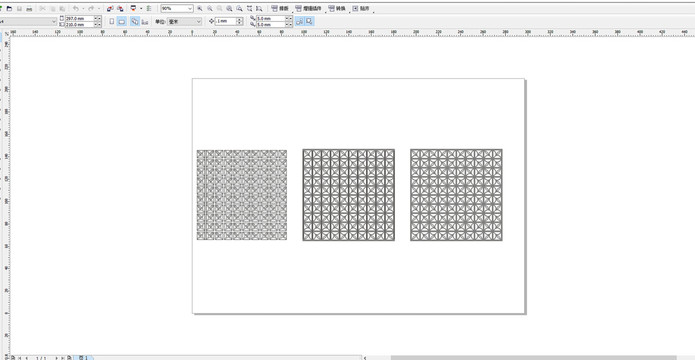Click the nudge distance stepper arrows
Image resolution: width=695 pixels, height=360 pixels.
[x=239, y=21]
